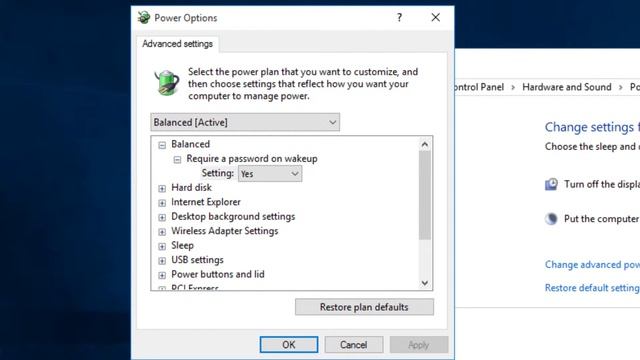This screenshot has width=640, height=360.
Task: Expand the USB settings node
Action: (x=162, y=261)
